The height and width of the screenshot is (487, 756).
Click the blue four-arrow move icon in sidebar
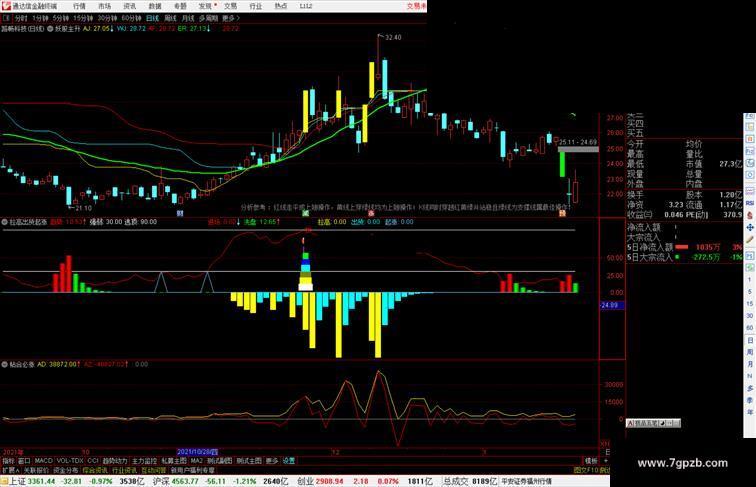[x=750, y=228]
